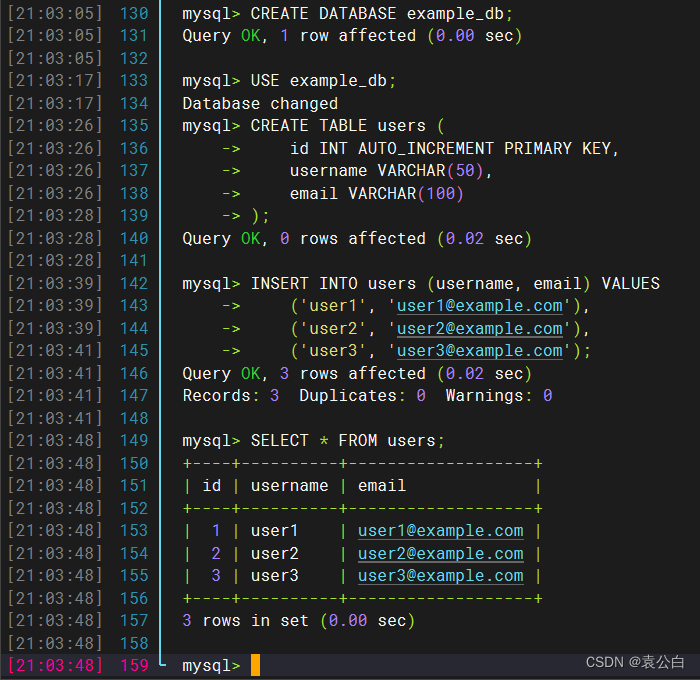Click user2@example.com link in INSERT statement
The image size is (700, 680).
[x=479, y=329]
